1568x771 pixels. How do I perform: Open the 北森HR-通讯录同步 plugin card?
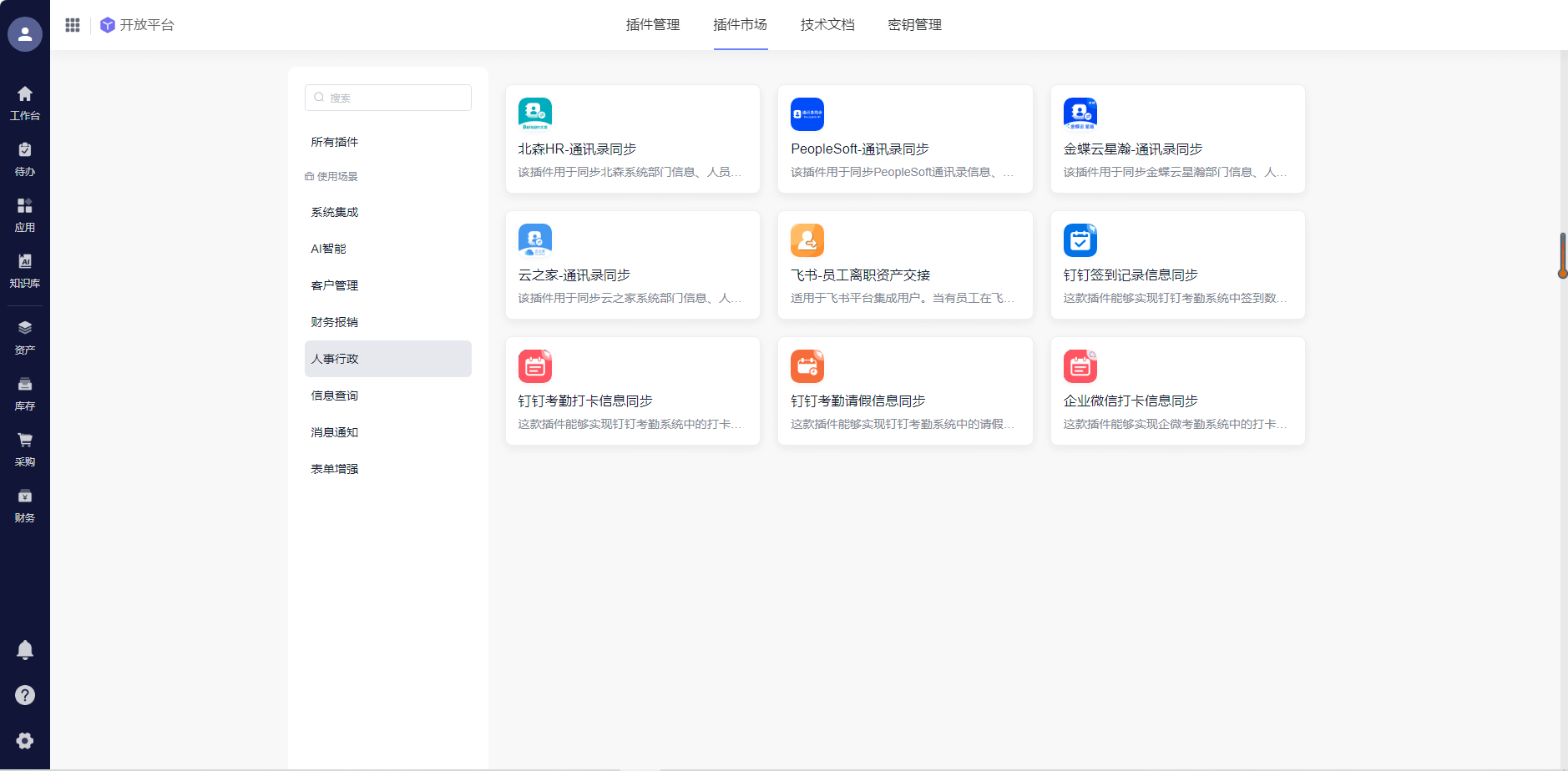pyautogui.click(x=632, y=139)
